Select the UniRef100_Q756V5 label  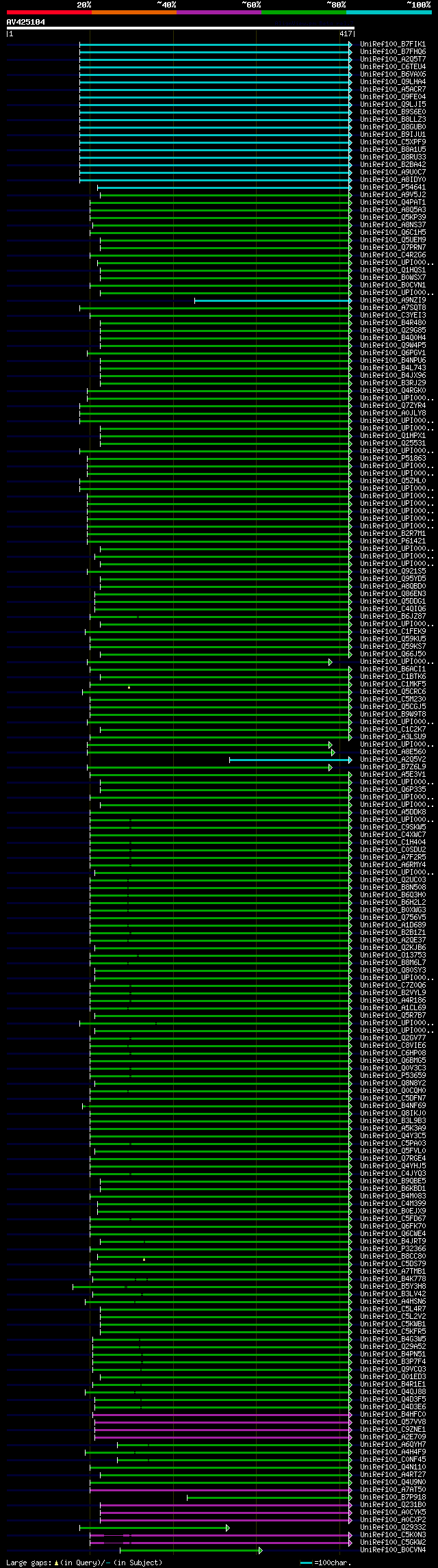point(393,918)
